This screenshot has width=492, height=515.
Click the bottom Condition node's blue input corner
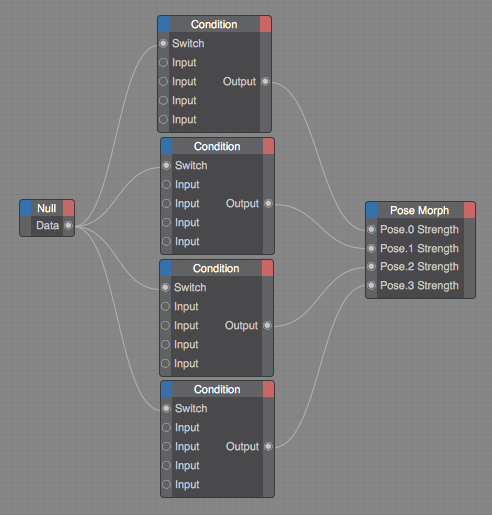click(166, 389)
